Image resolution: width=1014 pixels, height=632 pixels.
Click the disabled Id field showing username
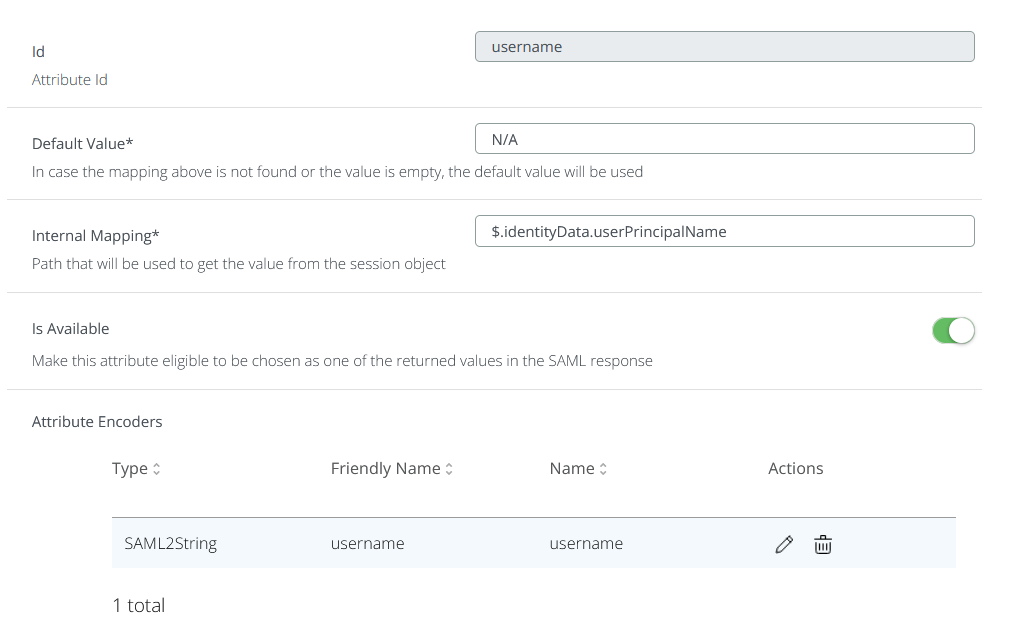tap(724, 47)
